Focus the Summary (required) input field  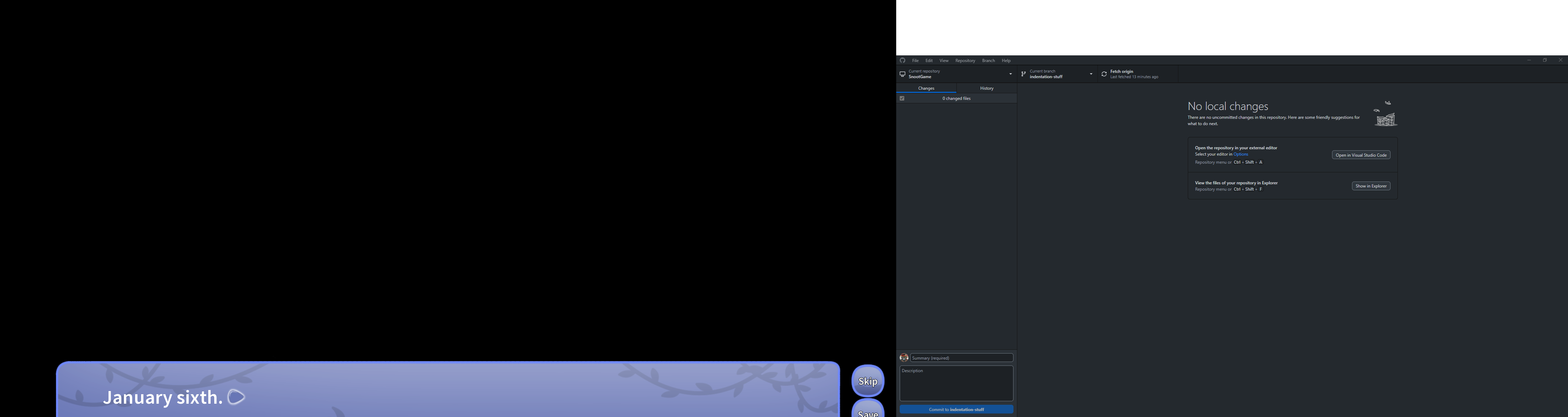(x=962, y=358)
